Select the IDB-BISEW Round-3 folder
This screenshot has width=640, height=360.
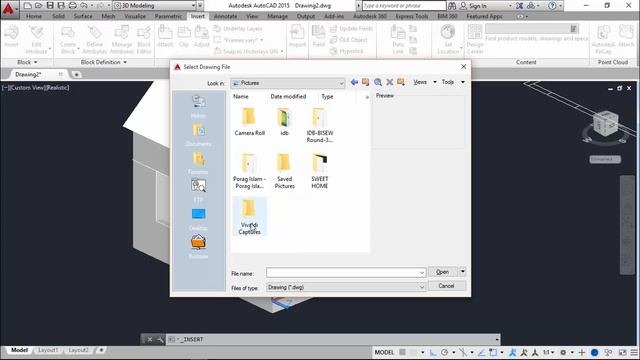[x=320, y=125]
